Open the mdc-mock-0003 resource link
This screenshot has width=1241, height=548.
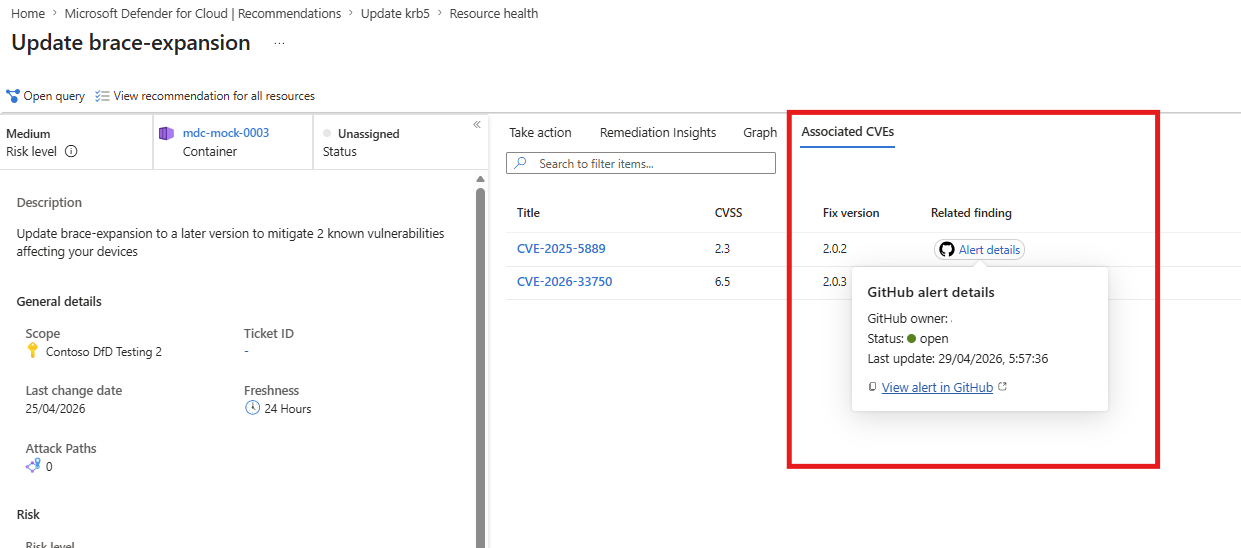coord(226,133)
